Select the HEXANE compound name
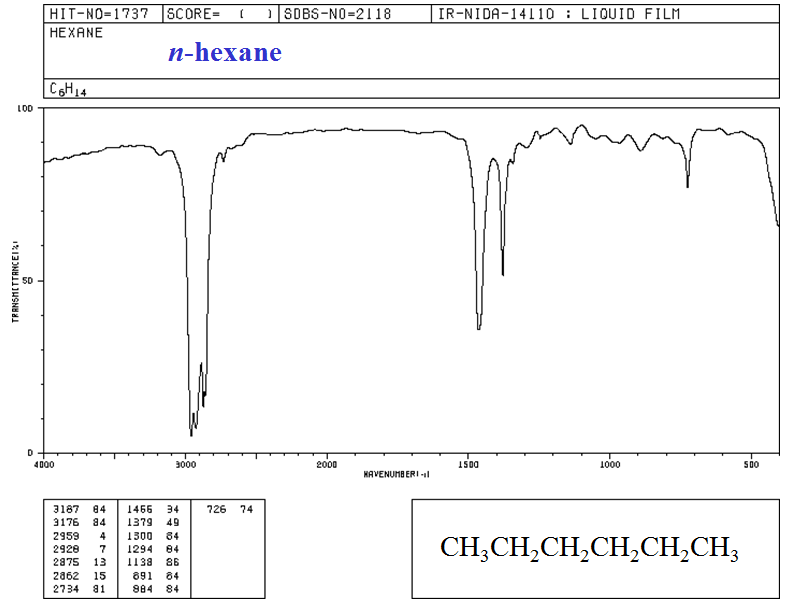The width and height of the screenshot is (785, 602). click(76, 32)
